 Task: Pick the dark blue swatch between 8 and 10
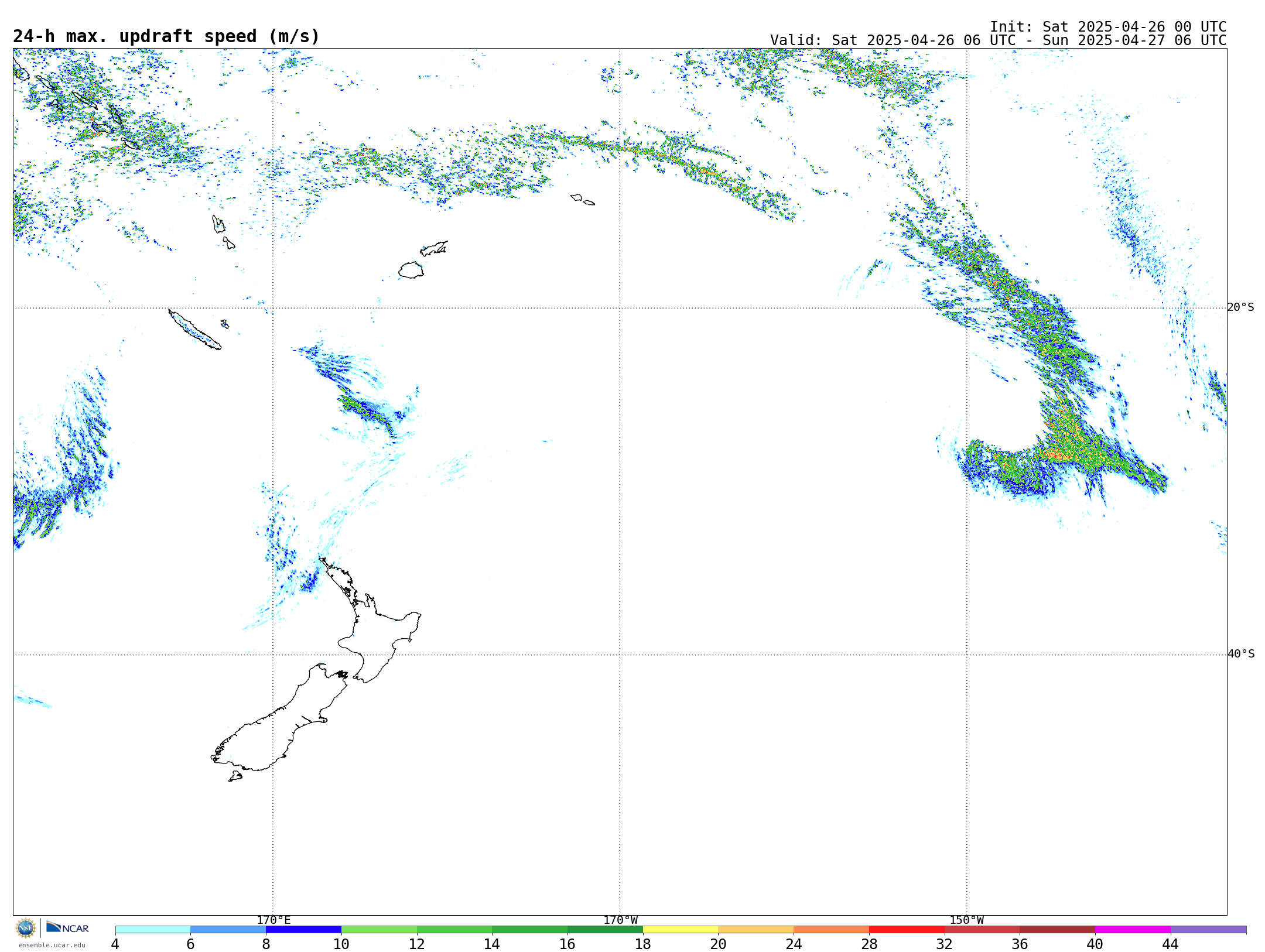click(x=303, y=930)
